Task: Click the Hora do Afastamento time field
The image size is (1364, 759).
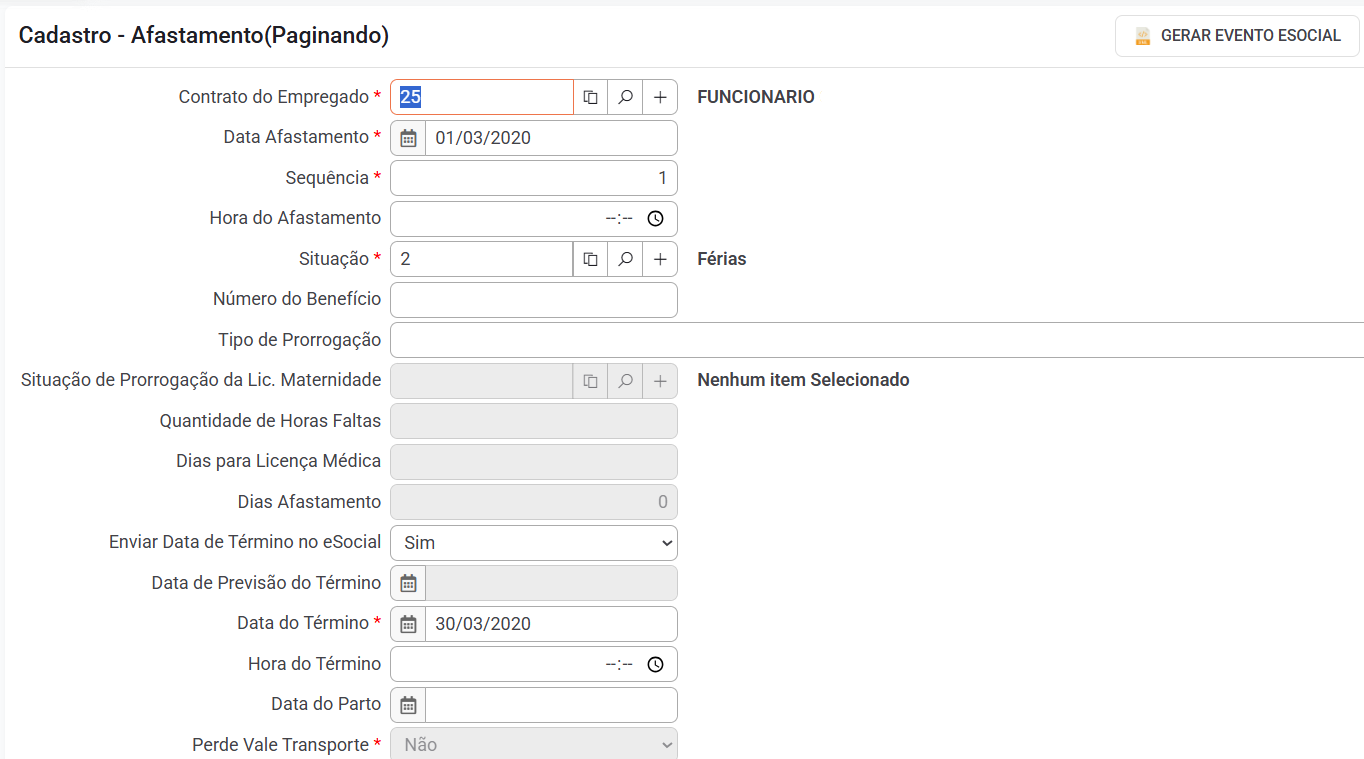Action: click(x=534, y=219)
